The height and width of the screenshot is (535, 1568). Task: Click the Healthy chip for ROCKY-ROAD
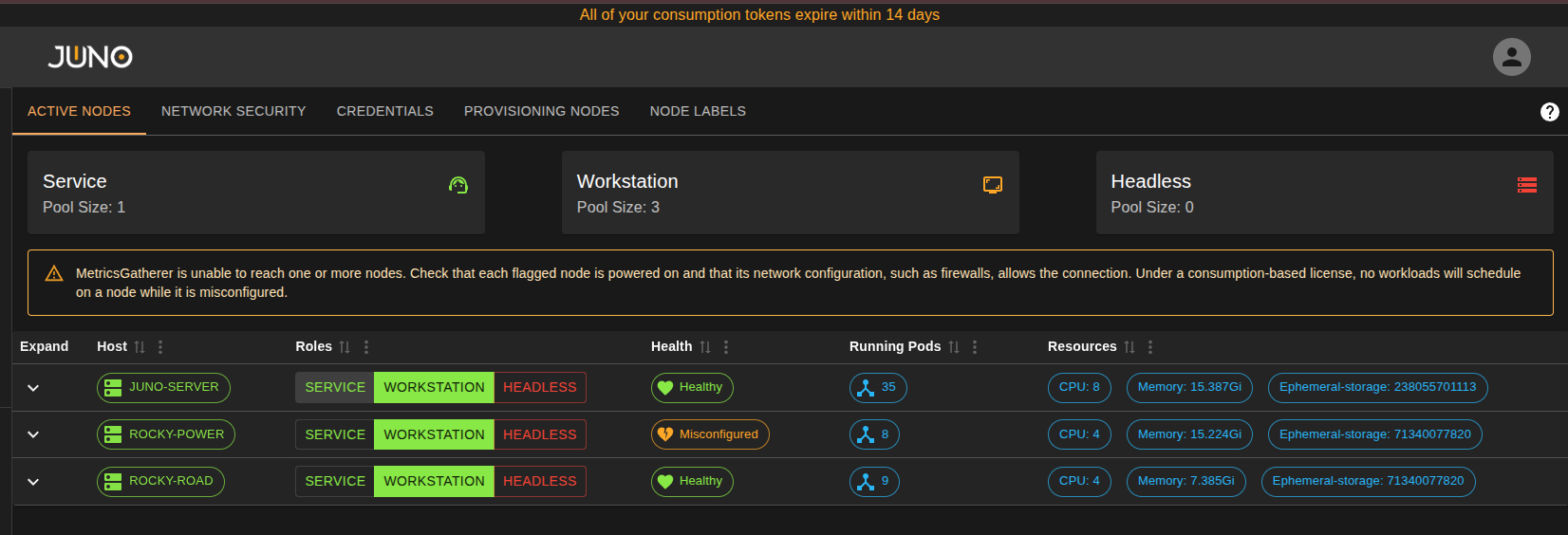click(692, 481)
